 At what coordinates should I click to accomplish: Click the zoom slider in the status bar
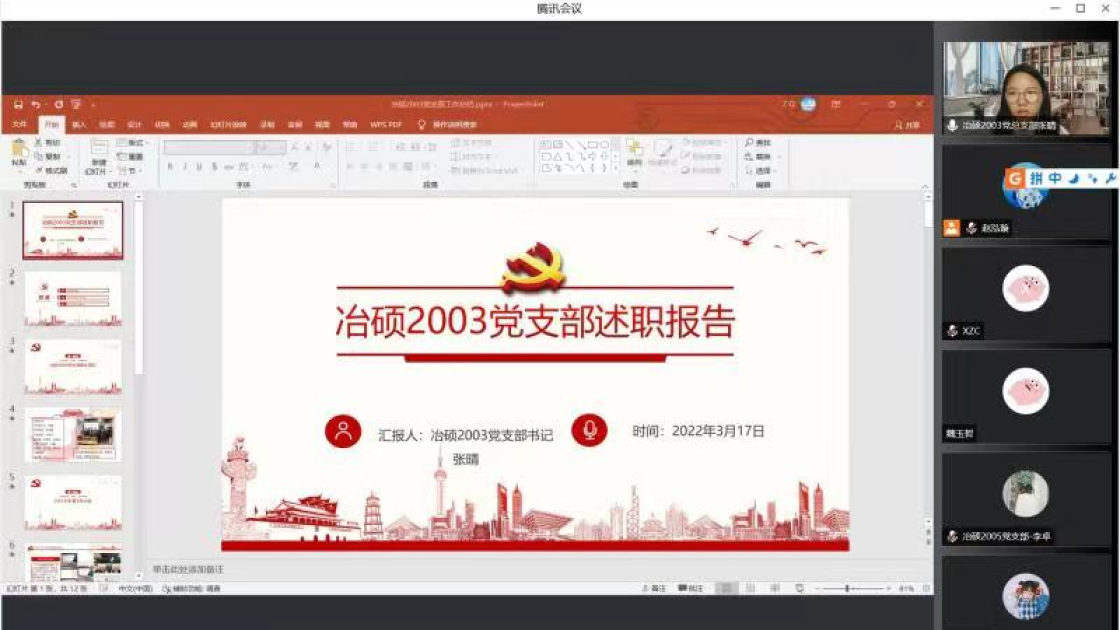click(846, 589)
